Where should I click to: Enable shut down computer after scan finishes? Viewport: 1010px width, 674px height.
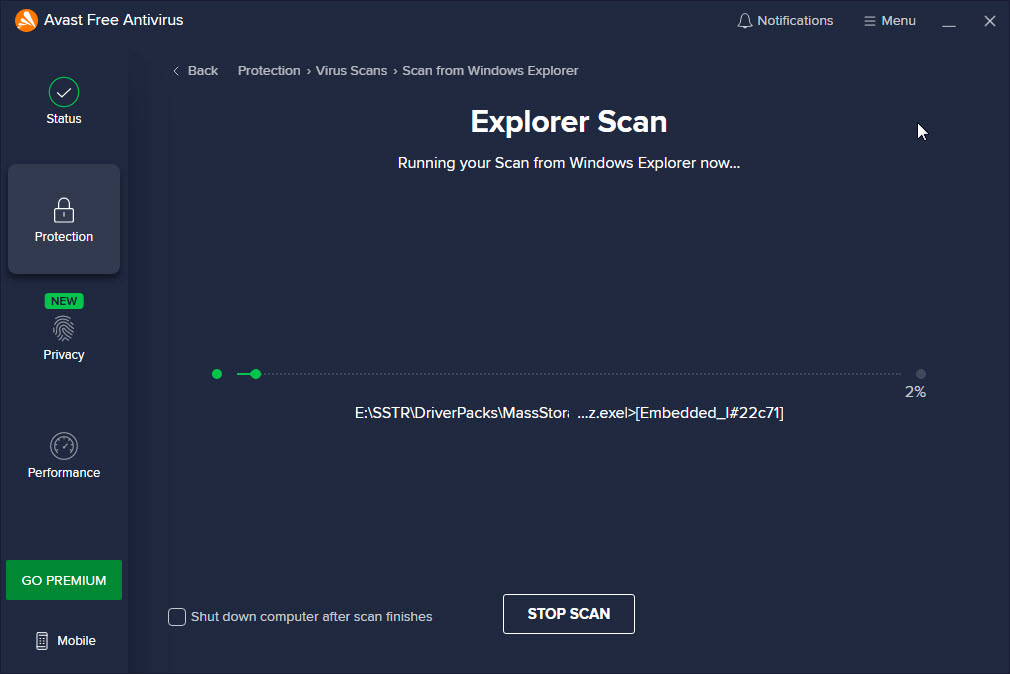click(177, 617)
